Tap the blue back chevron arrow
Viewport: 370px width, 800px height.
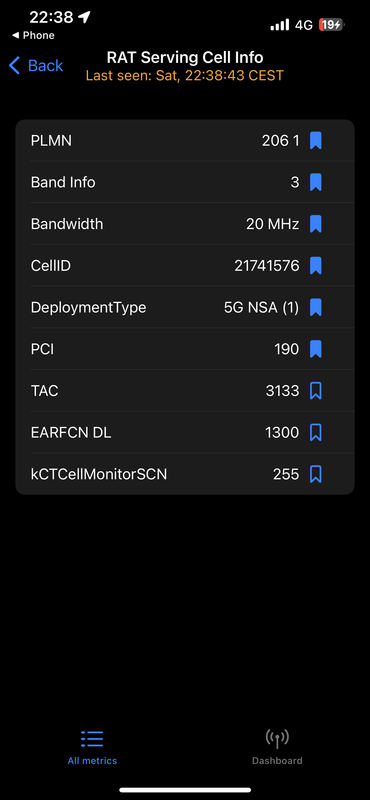[14, 65]
